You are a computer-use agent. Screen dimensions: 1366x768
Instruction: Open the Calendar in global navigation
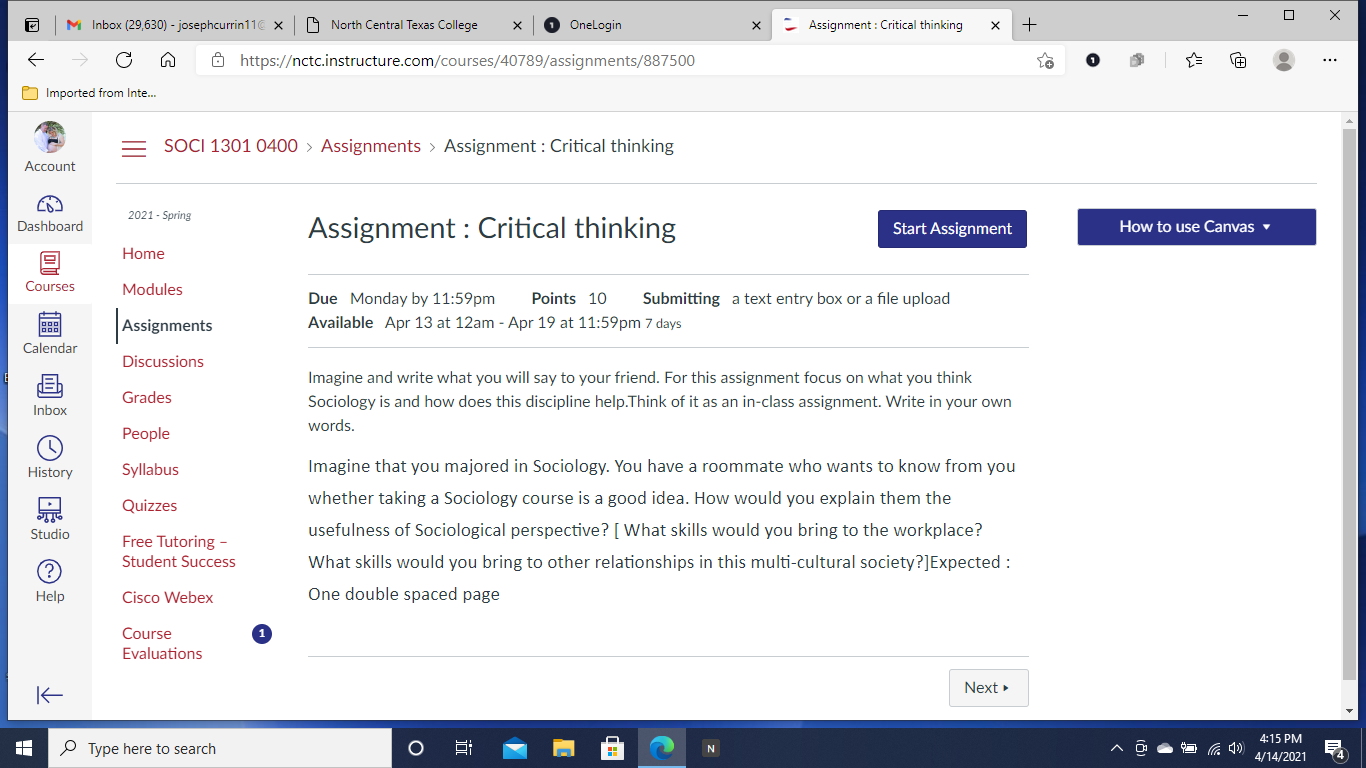50,326
